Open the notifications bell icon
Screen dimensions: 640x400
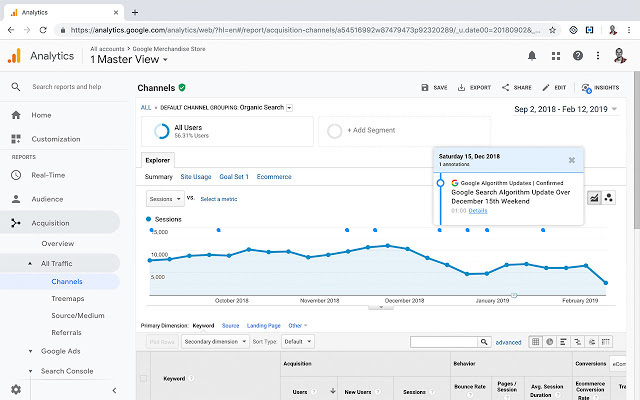pos(530,55)
